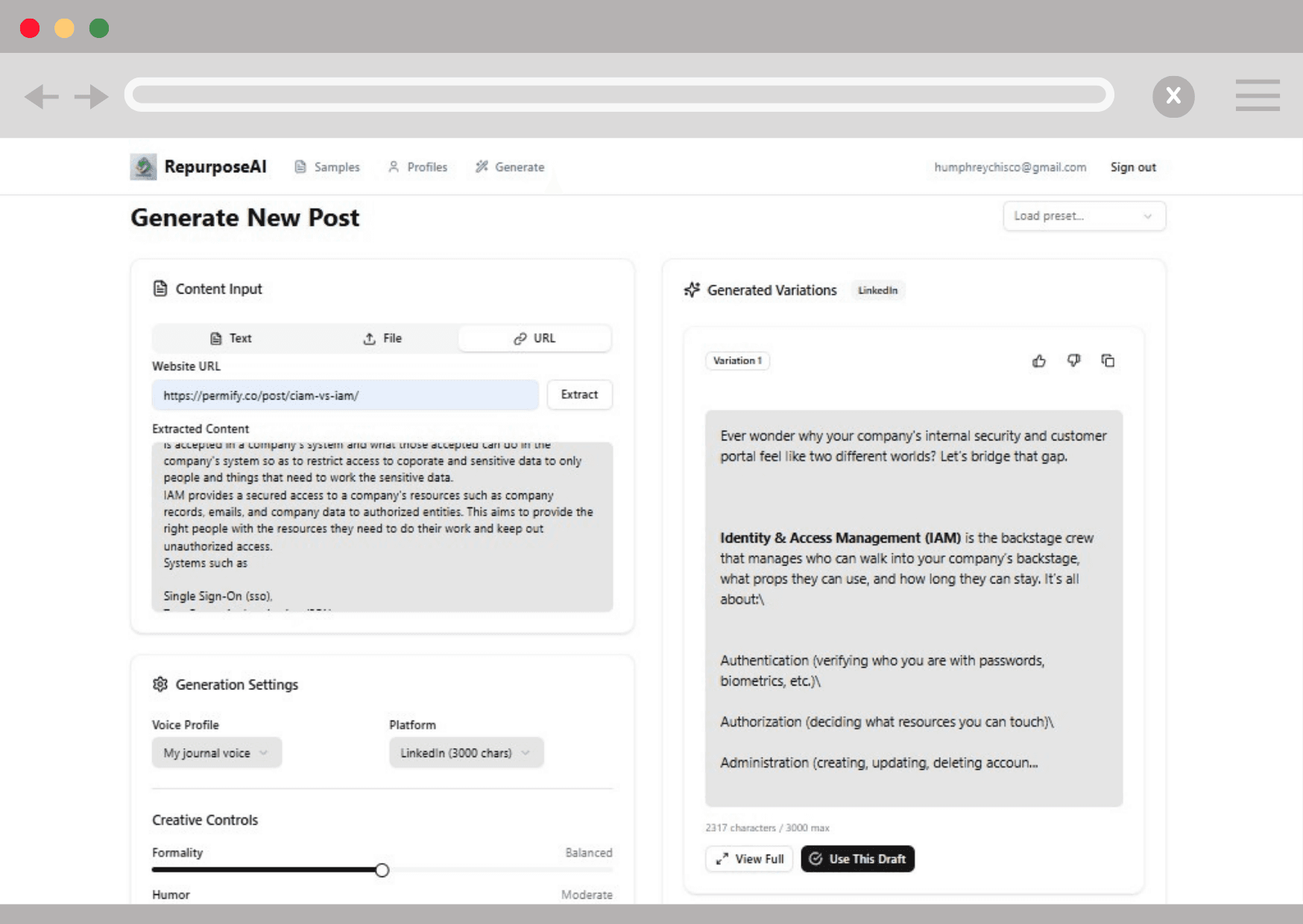Switch content input to File tab
1303x924 pixels.
[382, 338]
